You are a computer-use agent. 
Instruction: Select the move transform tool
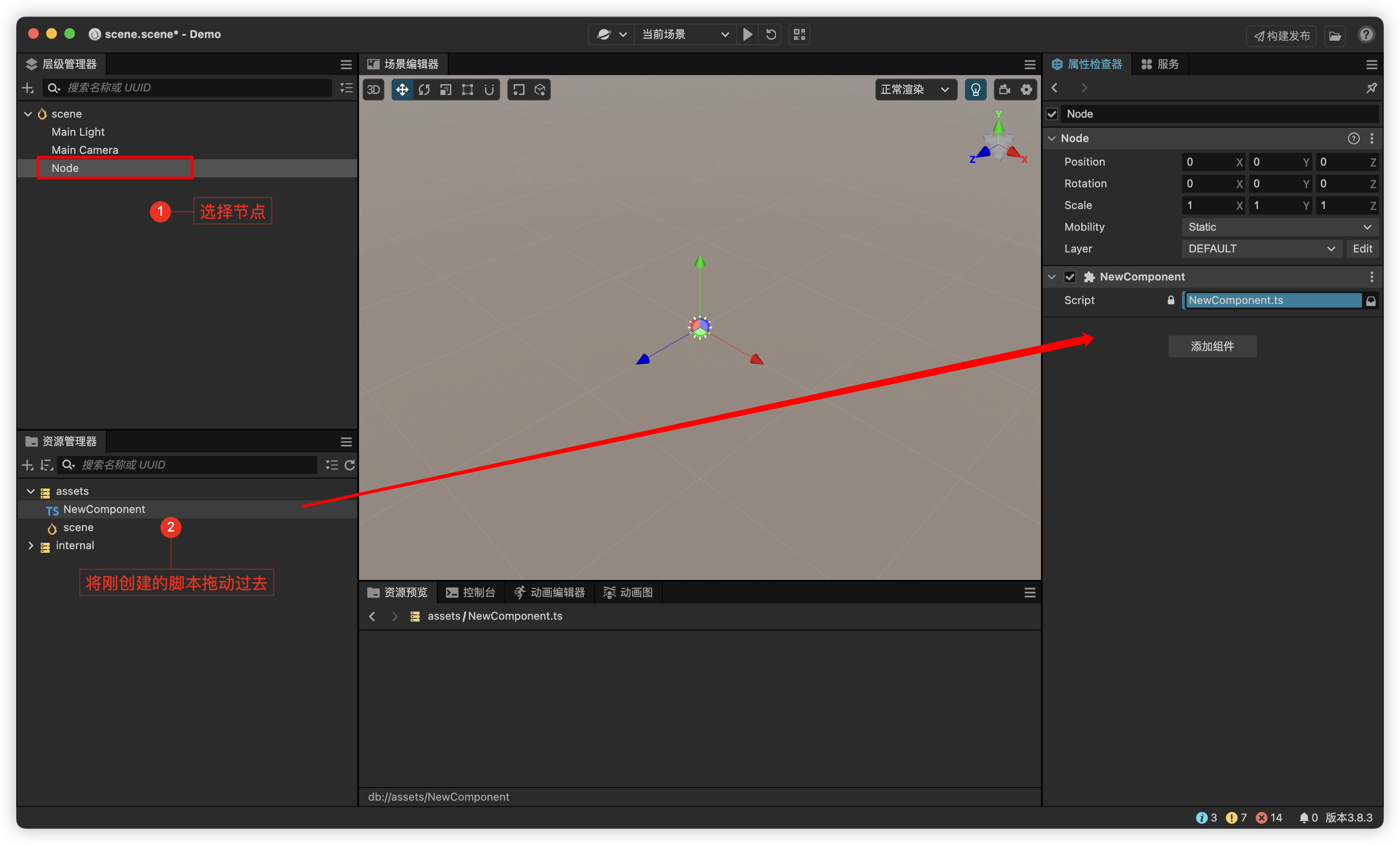pos(402,90)
